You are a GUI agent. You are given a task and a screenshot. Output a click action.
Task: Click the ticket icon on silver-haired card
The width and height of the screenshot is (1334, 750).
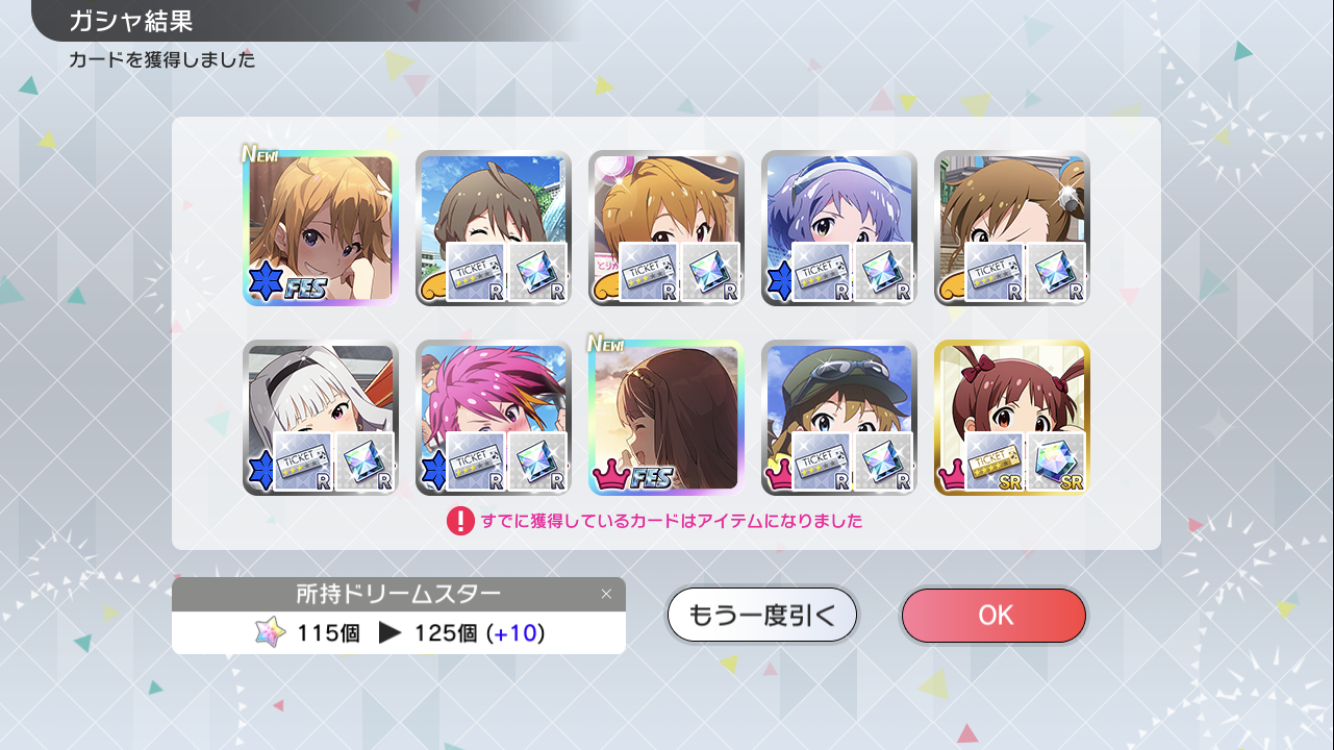point(302,462)
